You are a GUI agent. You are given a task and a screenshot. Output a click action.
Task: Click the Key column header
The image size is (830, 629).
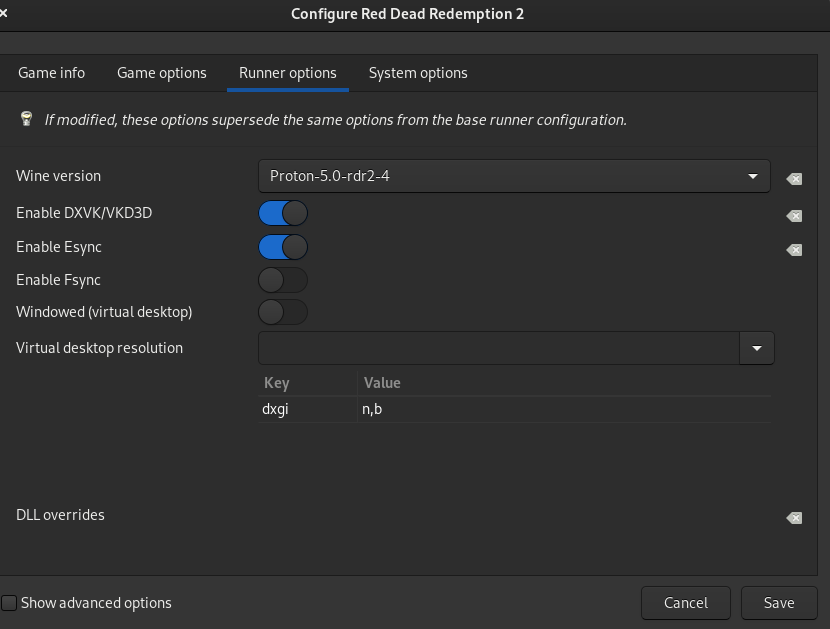tap(308, 383)
